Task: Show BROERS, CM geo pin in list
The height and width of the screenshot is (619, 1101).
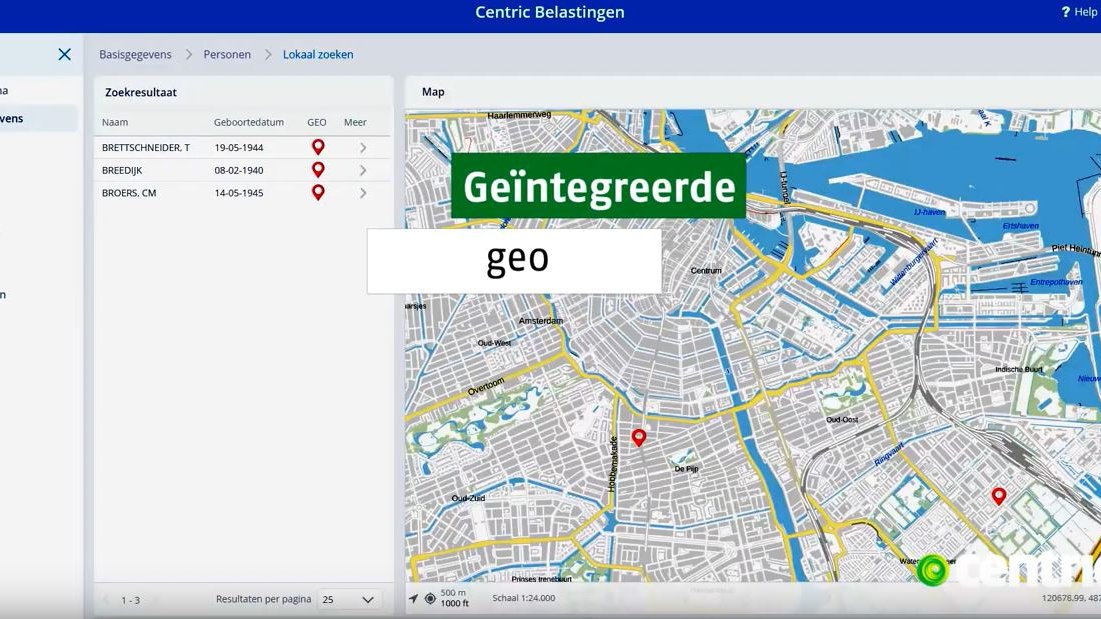Action: [318, 192]
